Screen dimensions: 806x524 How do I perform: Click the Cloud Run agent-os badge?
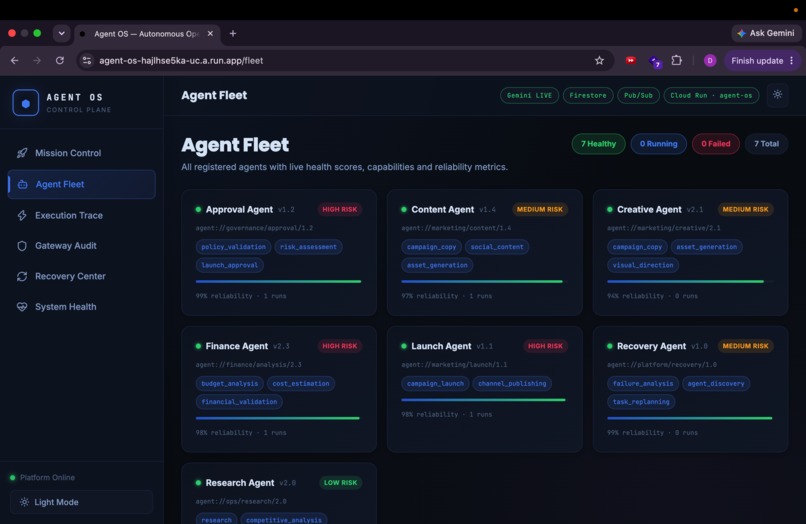point(711,95)
